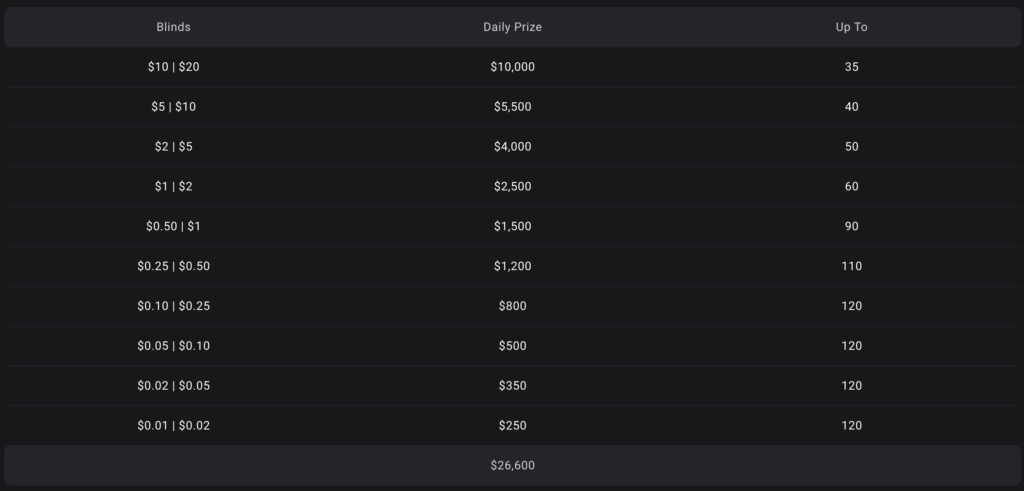The width and height of the screenshot is (1024, 491).
Task: Click the $1,200 daily prize value
Action: click(x=512, y=266)
